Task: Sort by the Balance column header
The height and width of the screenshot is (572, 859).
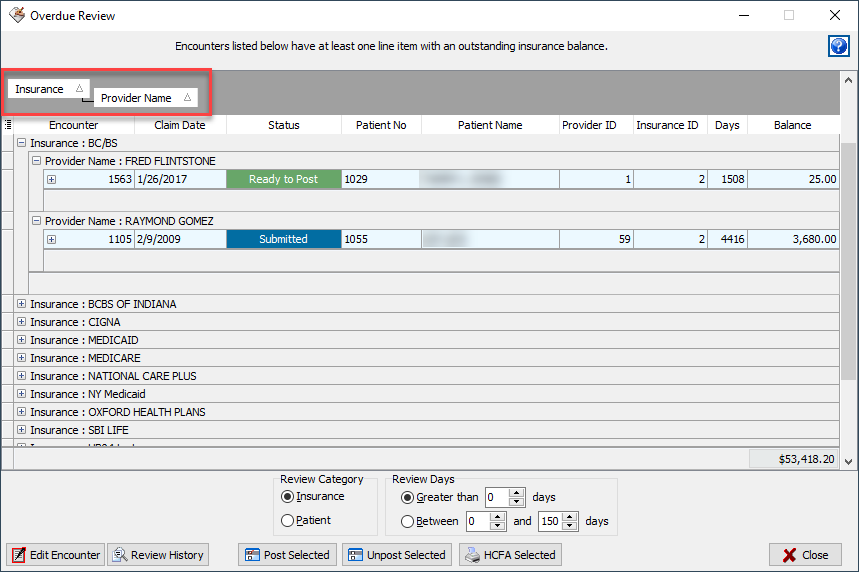Action: pyautogui.click(x=792, y=125)
